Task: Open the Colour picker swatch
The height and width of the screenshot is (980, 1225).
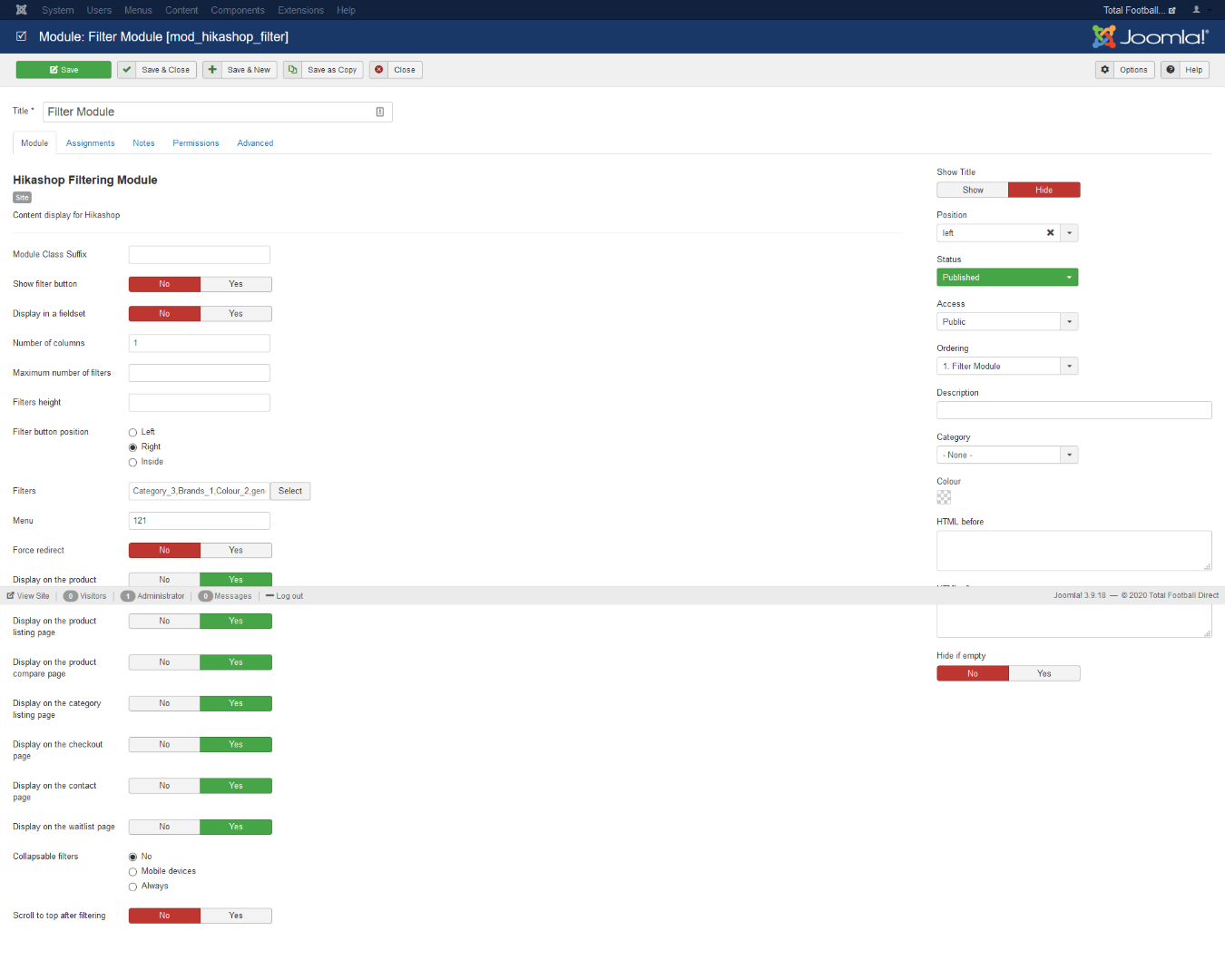Action: (944, 497)
